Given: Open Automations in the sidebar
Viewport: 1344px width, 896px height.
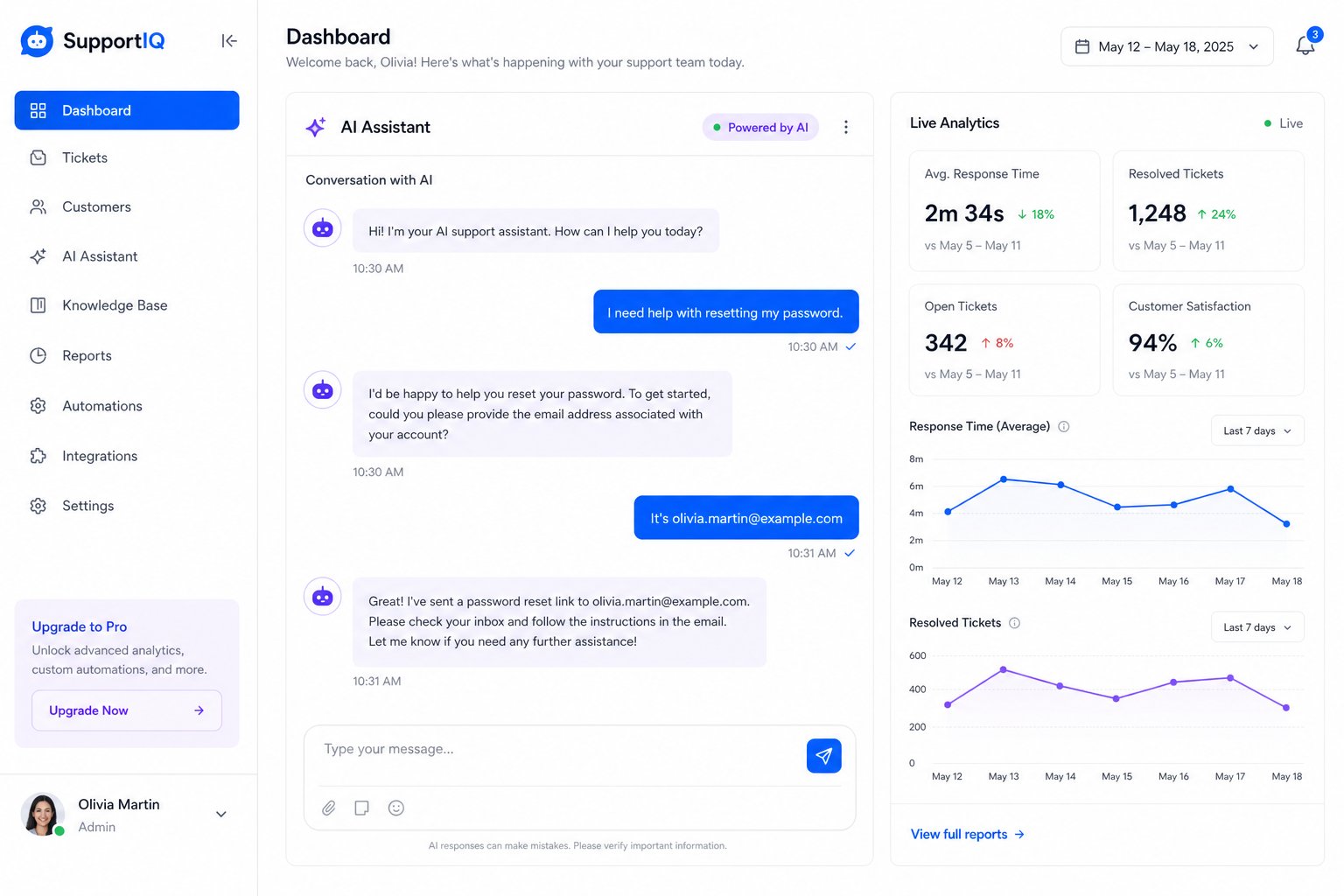Looking at the screenshot, I should (x=127, y=406).
